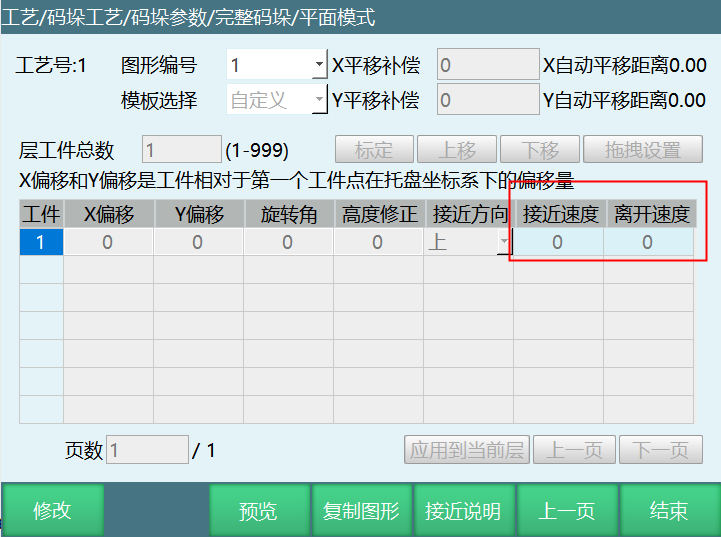
Task: Click the 离开速度 cell in row 1
Action: (647, 242)
